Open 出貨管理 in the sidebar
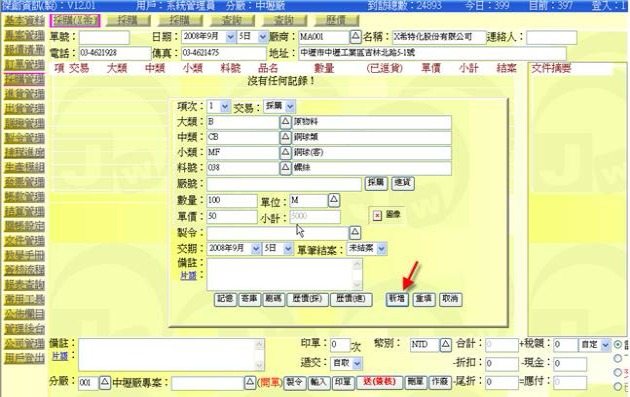 25,109
